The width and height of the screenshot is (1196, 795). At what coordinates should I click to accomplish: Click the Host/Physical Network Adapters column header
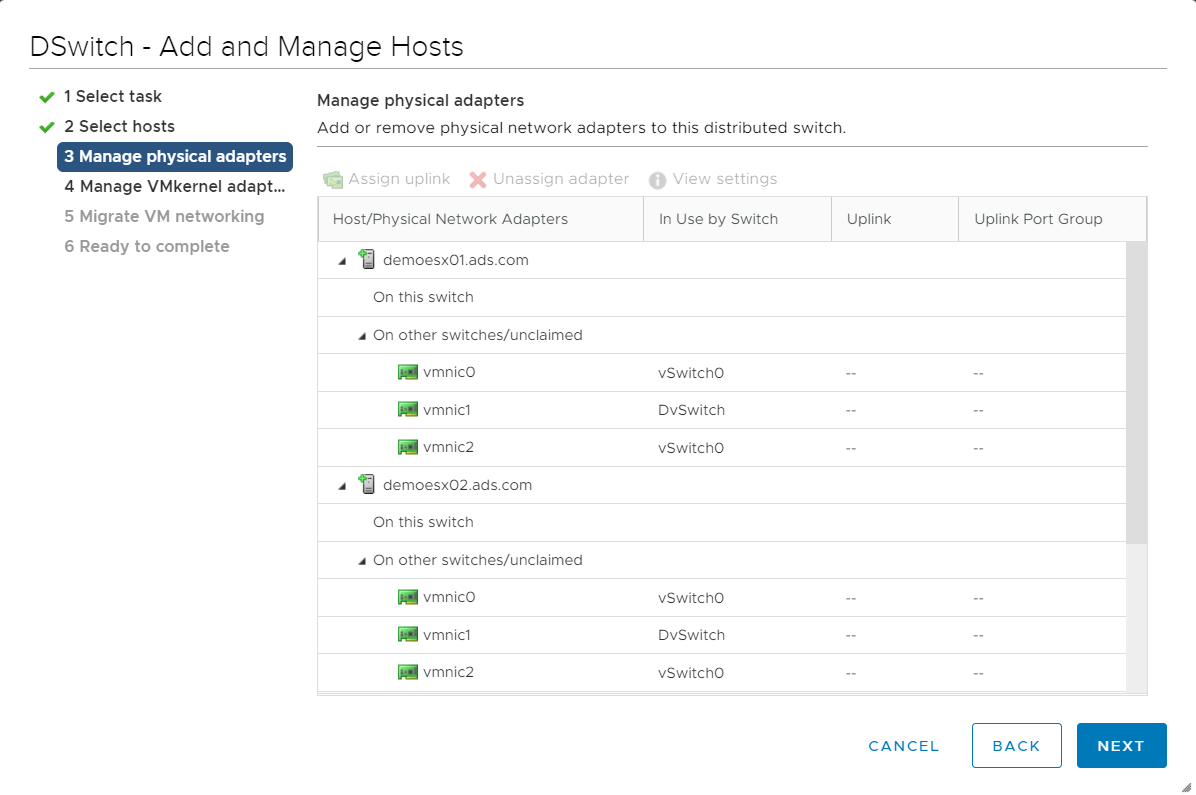tap(481, 219)
